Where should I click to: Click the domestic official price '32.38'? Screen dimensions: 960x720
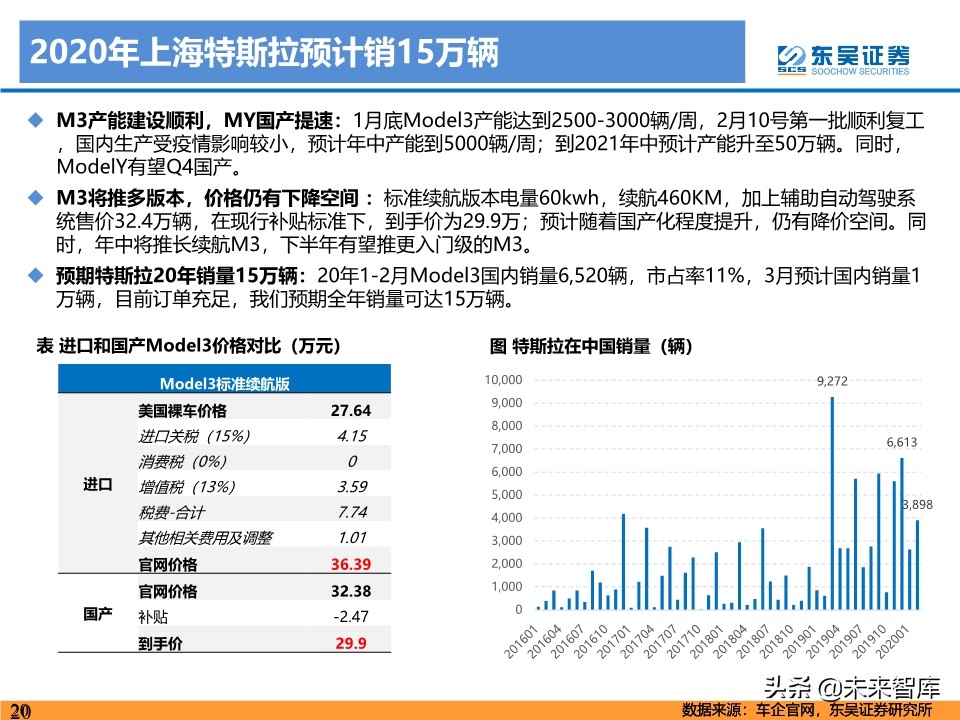pyautogui.click(x=351, y=591)
